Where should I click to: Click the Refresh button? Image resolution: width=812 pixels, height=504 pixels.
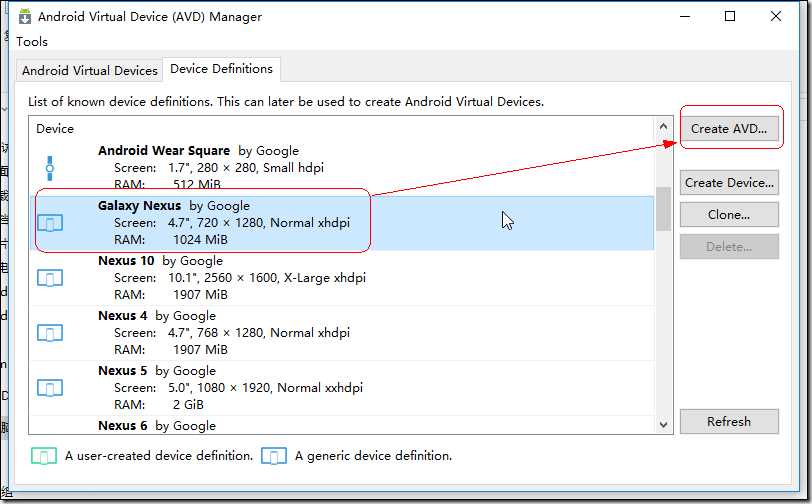click(x=729, y=422)
